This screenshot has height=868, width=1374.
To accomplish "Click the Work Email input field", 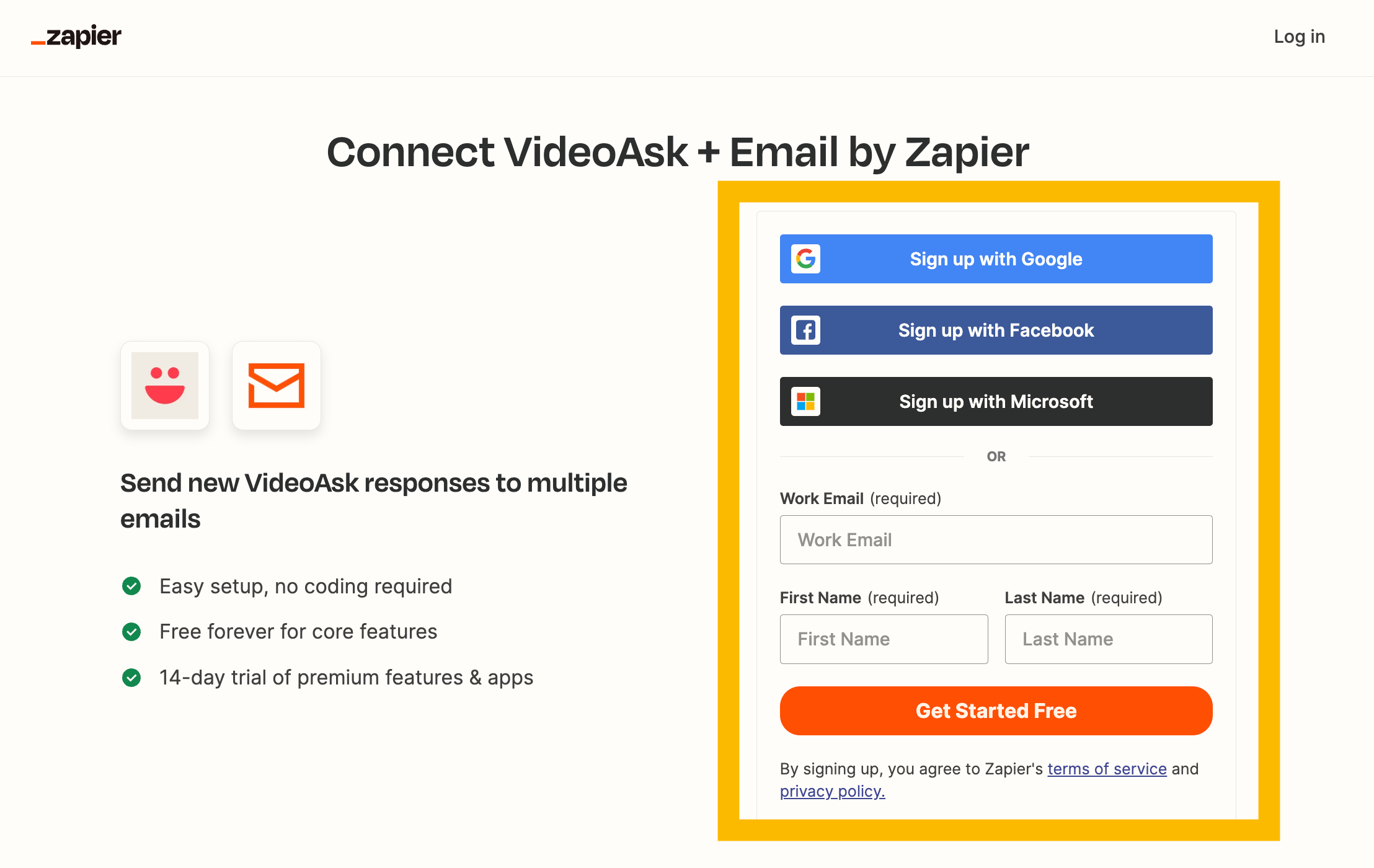I will pos(996,539).
